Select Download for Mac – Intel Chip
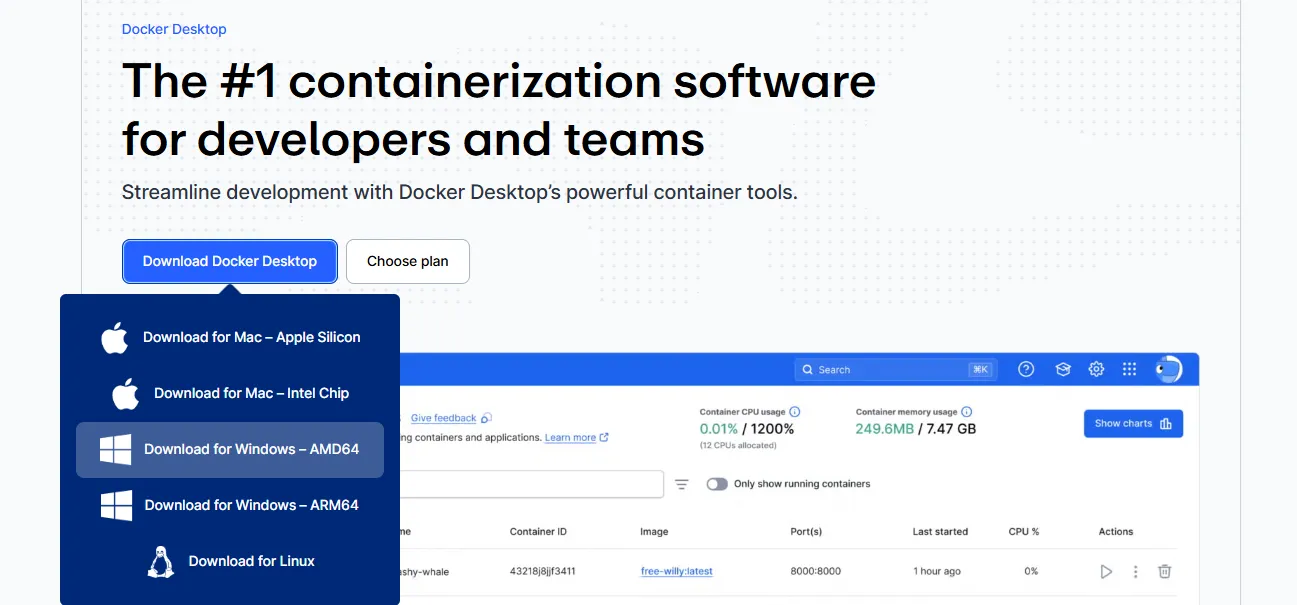This screenshot has height=605, width=1297. tap(230, 394)
